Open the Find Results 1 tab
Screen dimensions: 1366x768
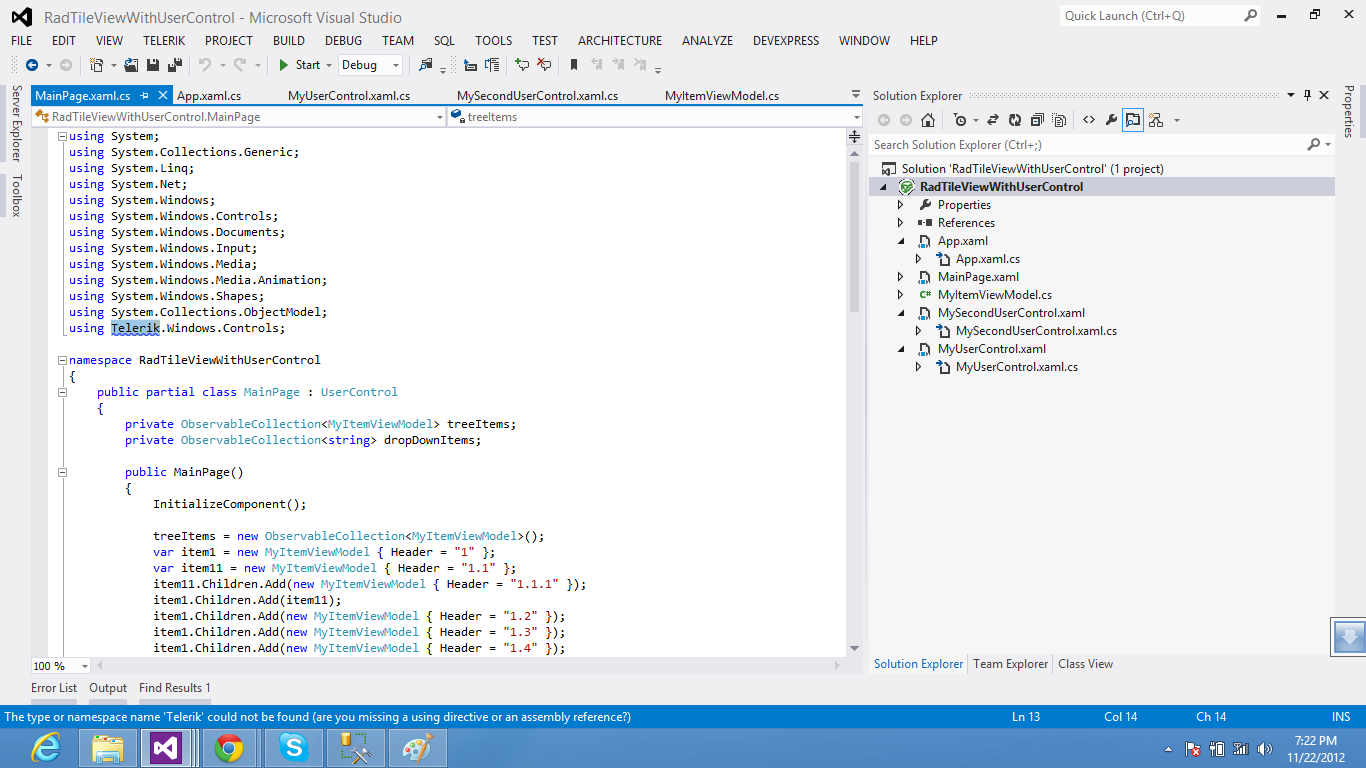[175, 688]
